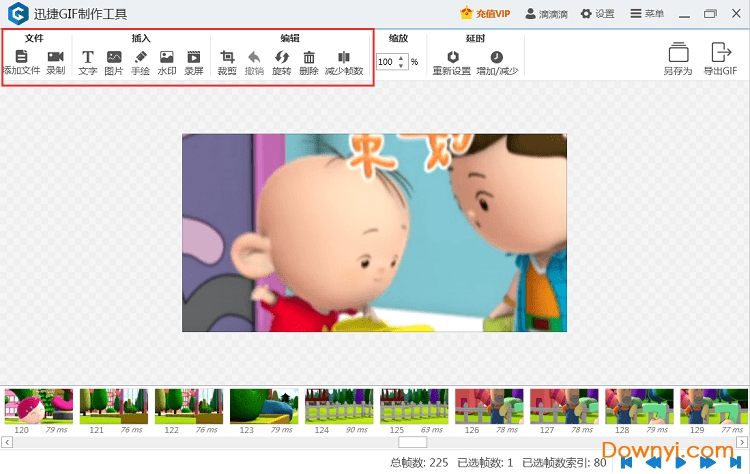Image resolution: width=750 pixels, height=474 pixels.
Task: Rotate the frame with 旋转 icon
Action: tap(282, 58)
